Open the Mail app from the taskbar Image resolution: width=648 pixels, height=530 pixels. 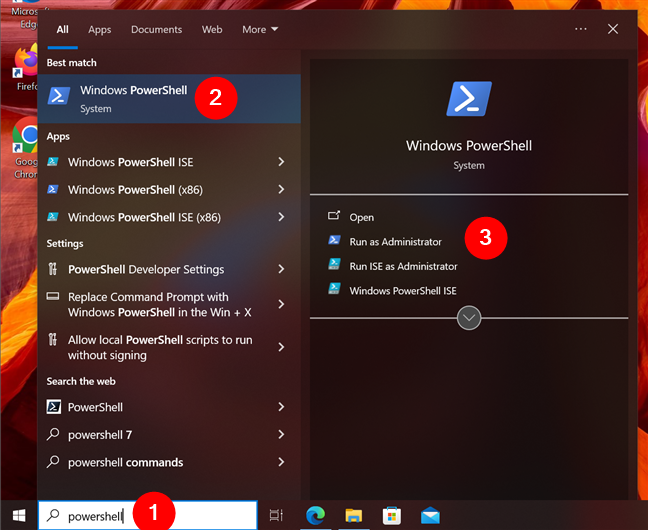point(430,516)
